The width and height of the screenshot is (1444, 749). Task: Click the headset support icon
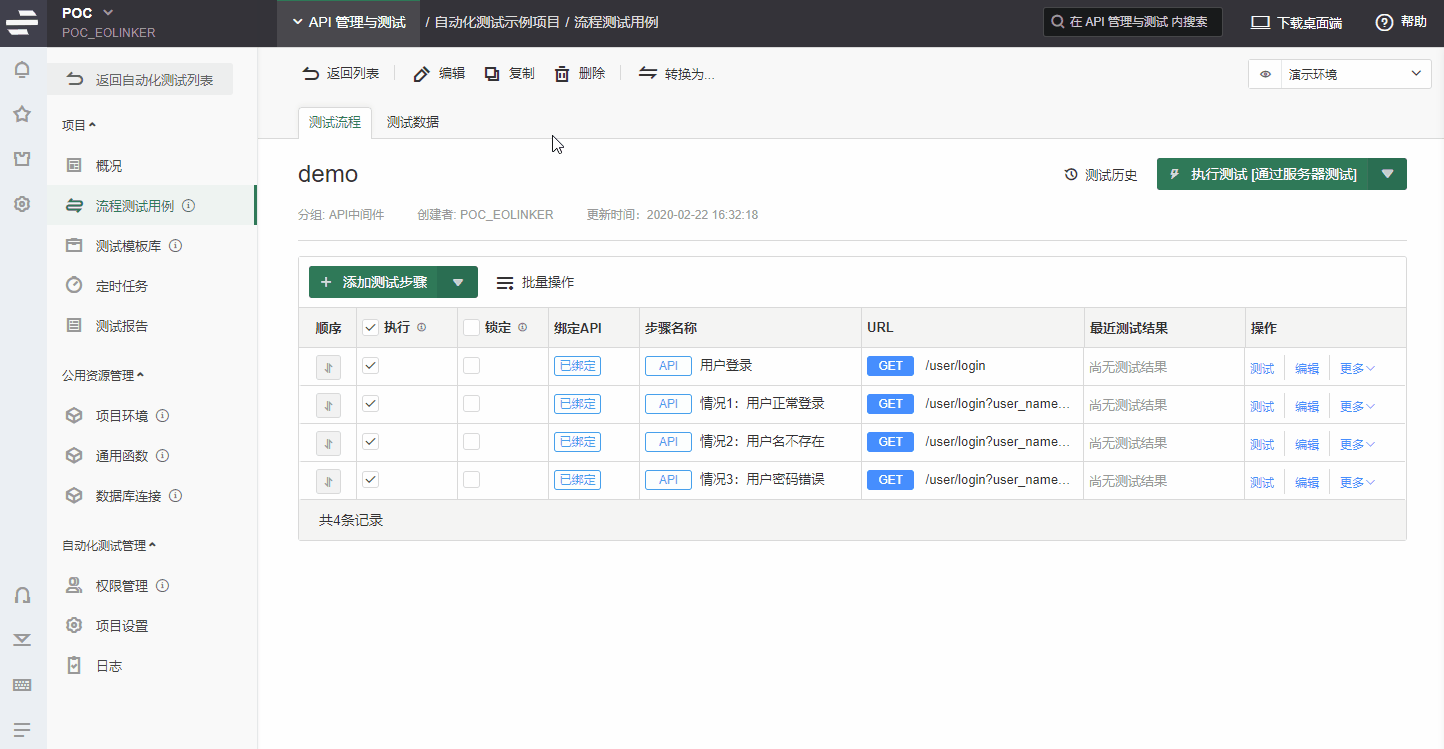(x=22, y=595)
